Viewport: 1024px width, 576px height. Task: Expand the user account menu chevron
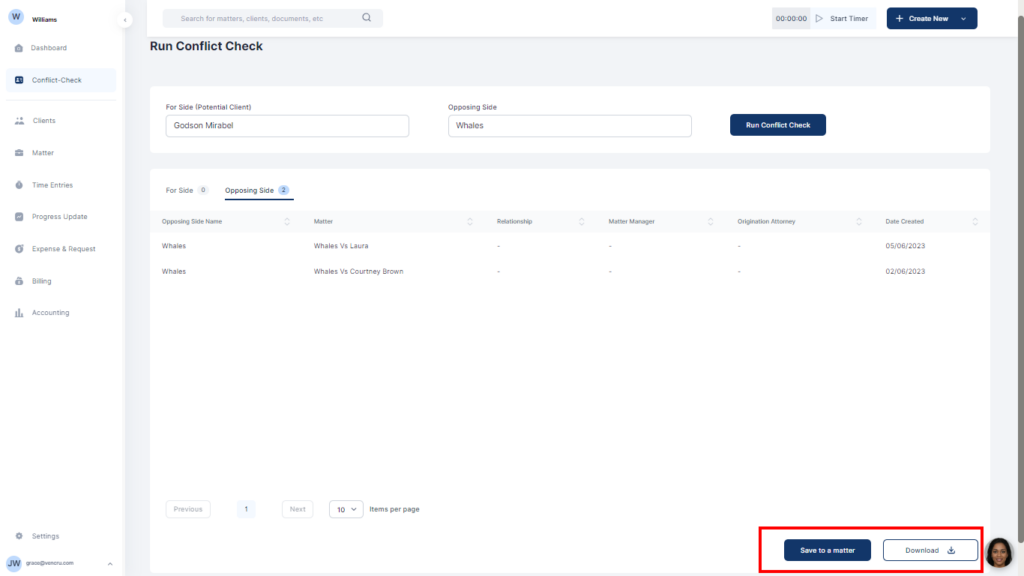(x=110, y=565)
